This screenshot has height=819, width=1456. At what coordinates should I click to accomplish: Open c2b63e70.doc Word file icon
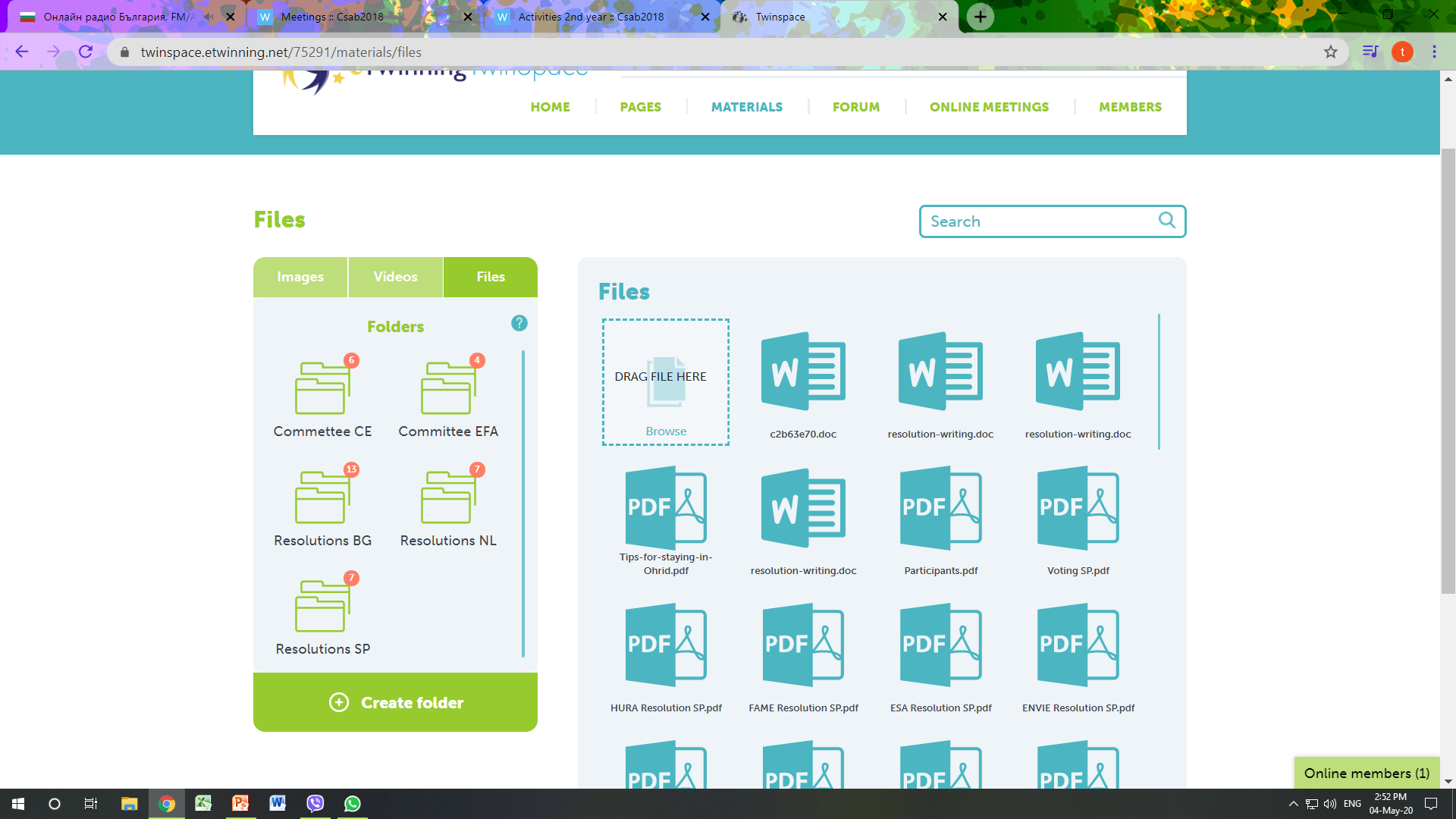tap(803, 372)
